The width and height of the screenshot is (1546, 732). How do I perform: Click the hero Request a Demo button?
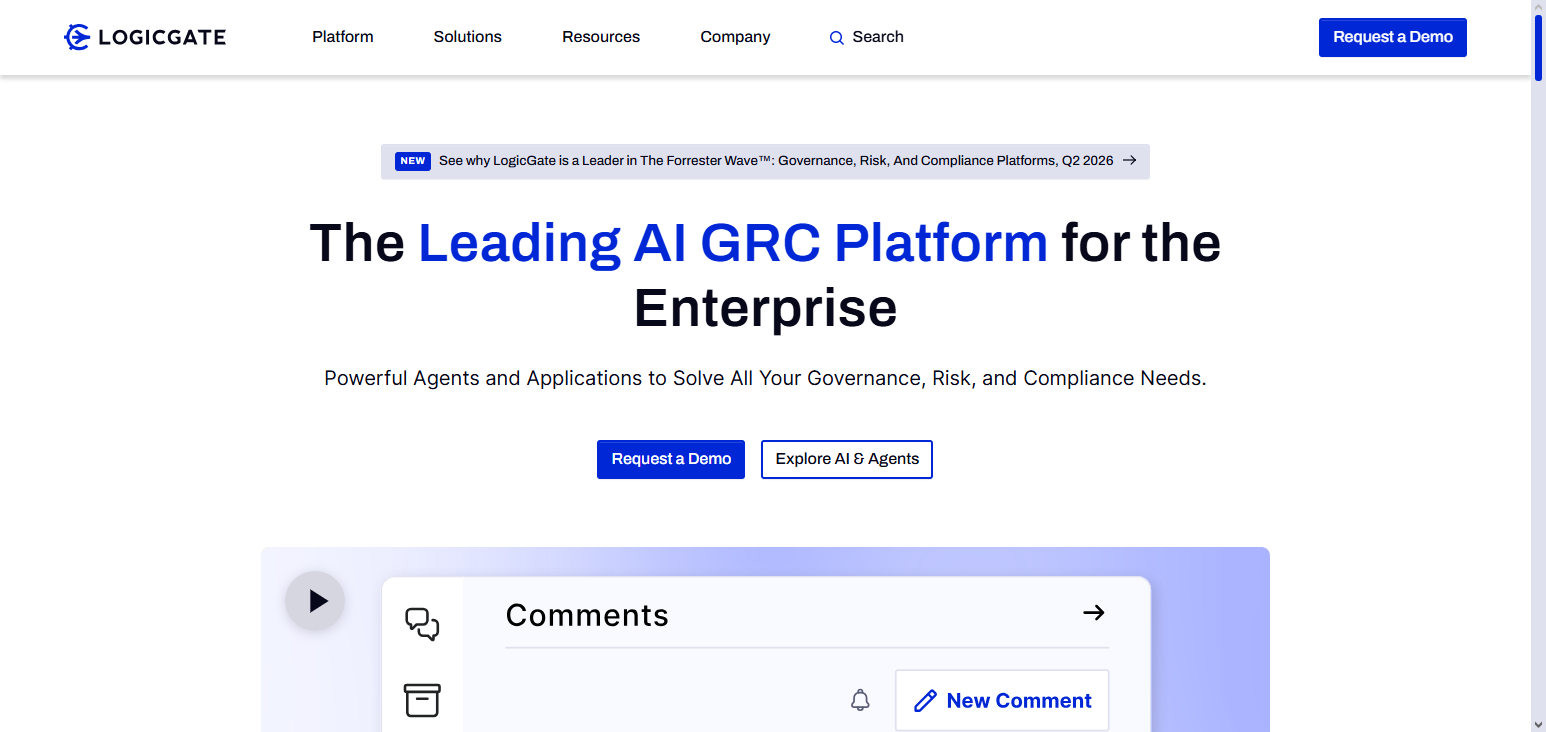[671, 459]
